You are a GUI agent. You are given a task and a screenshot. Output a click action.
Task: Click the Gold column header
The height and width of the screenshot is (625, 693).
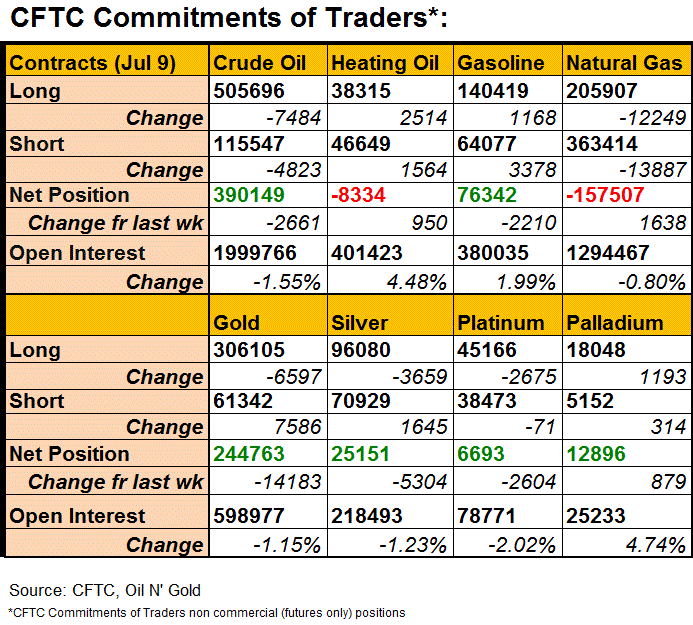tap(237, 322)
